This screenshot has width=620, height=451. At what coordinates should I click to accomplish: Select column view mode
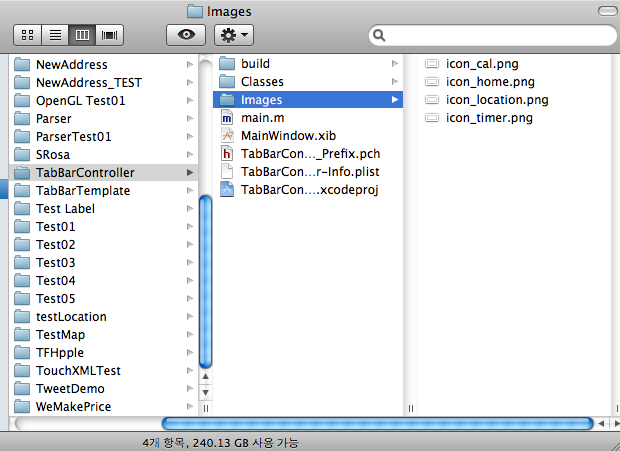(x=82, y=35)
